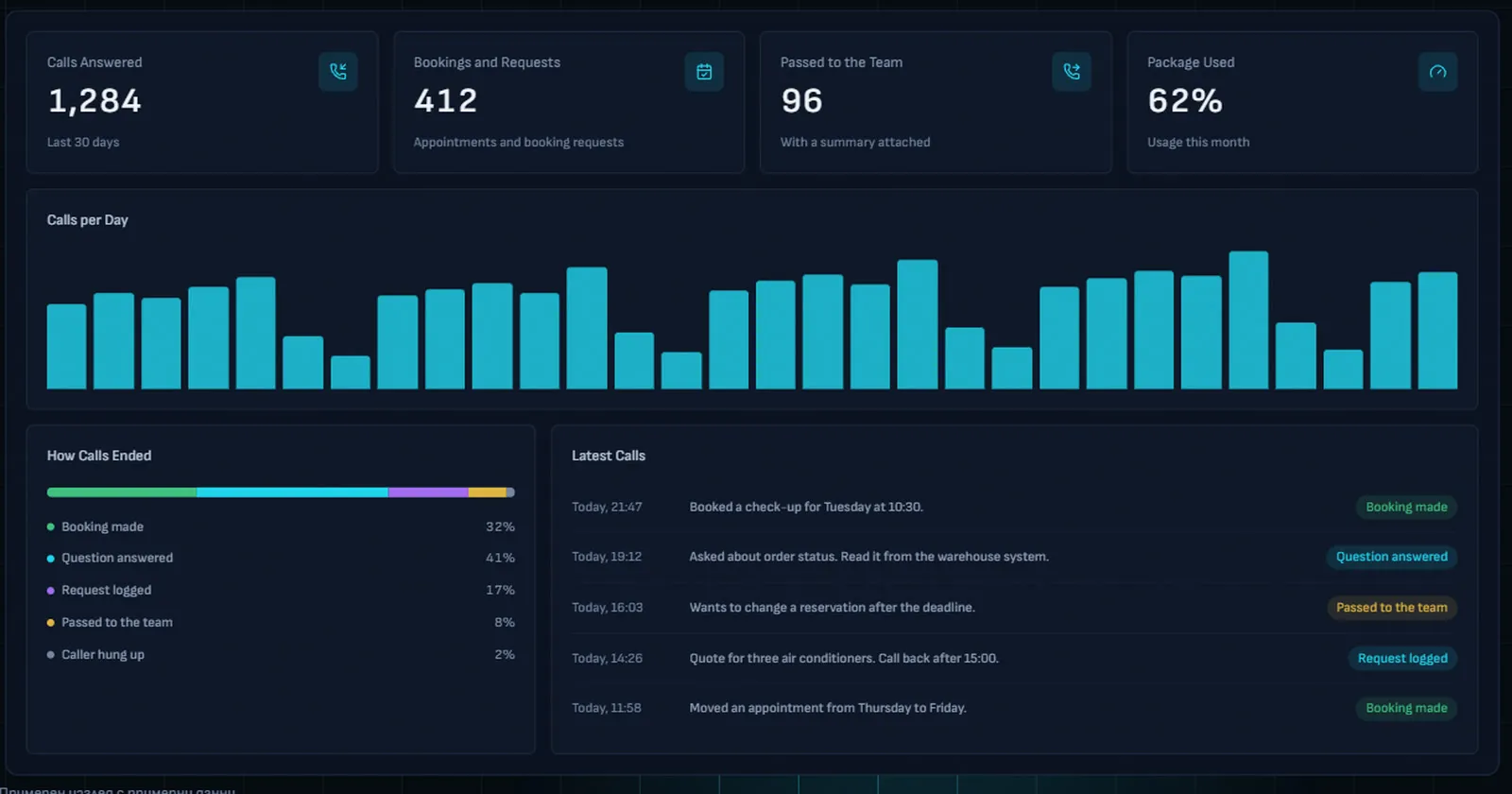Click the 'Passed to the team' legend entry

coord(281,622)
